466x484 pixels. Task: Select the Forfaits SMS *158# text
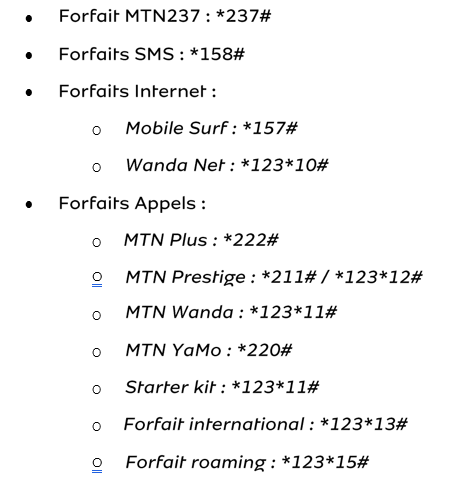tap(152, 54)
